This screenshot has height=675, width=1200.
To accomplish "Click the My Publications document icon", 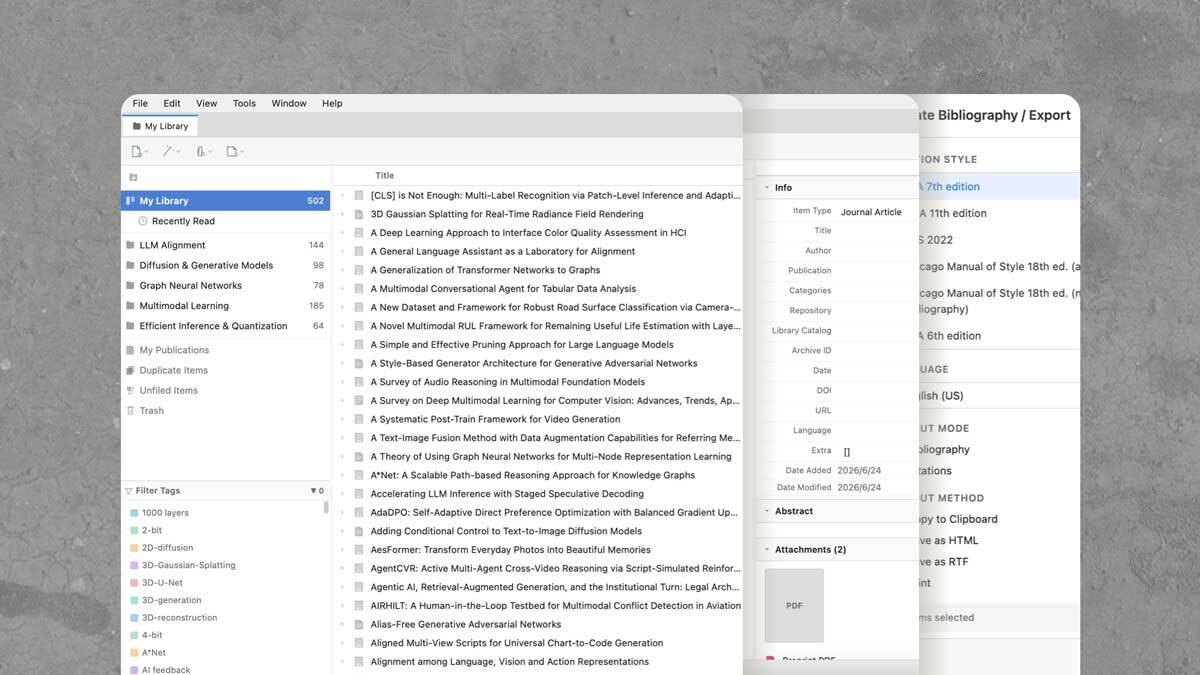I will click(130, 350).
